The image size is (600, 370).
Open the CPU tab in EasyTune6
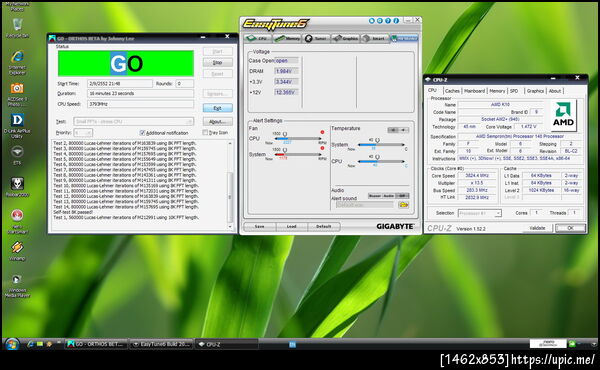[x=258, y=38]
